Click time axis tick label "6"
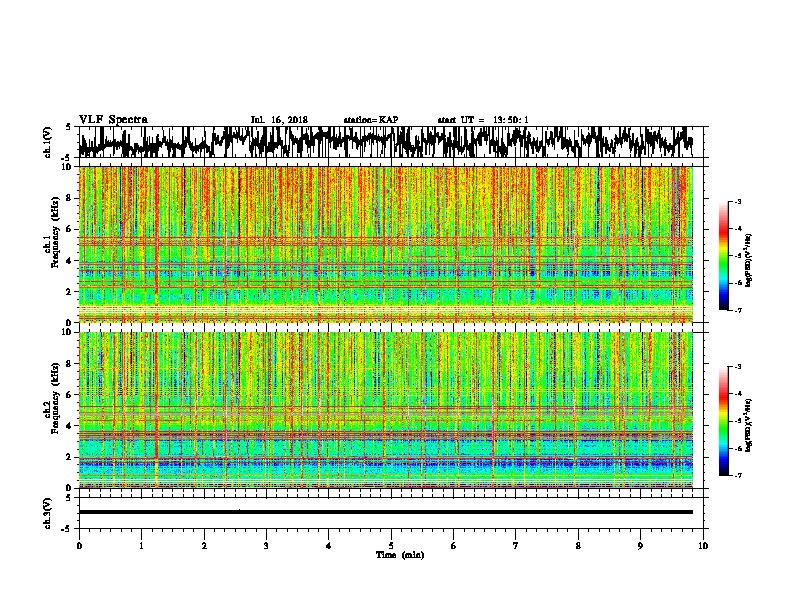Image resolution: width=792 pixels, height=612 pixels. [454, 546]
